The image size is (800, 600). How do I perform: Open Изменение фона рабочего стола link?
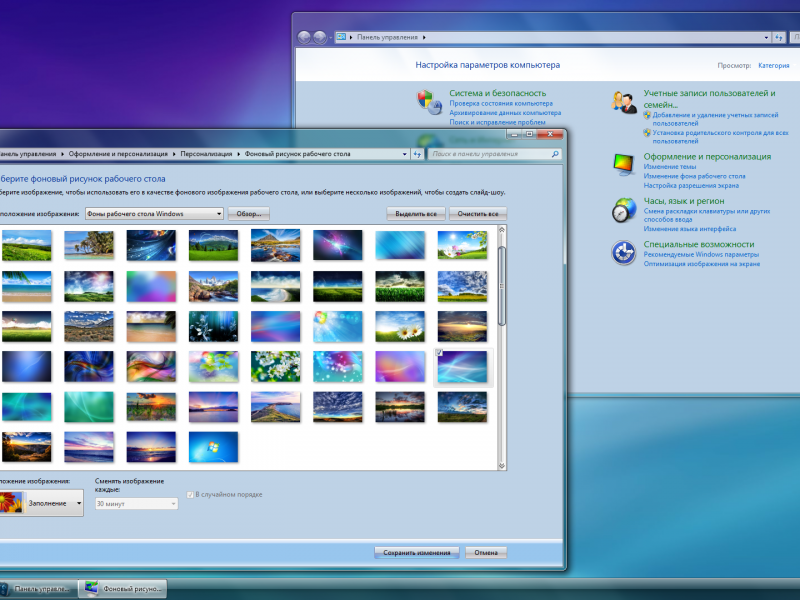[x=694, y=176]
